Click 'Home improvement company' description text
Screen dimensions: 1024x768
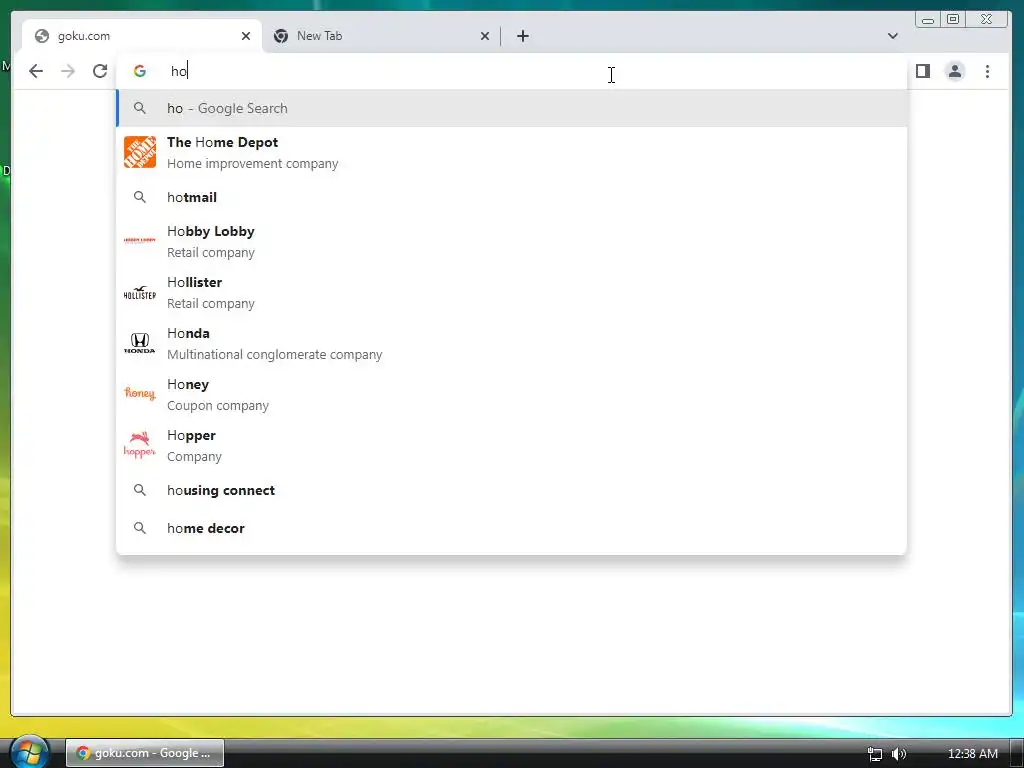point(253,164)
